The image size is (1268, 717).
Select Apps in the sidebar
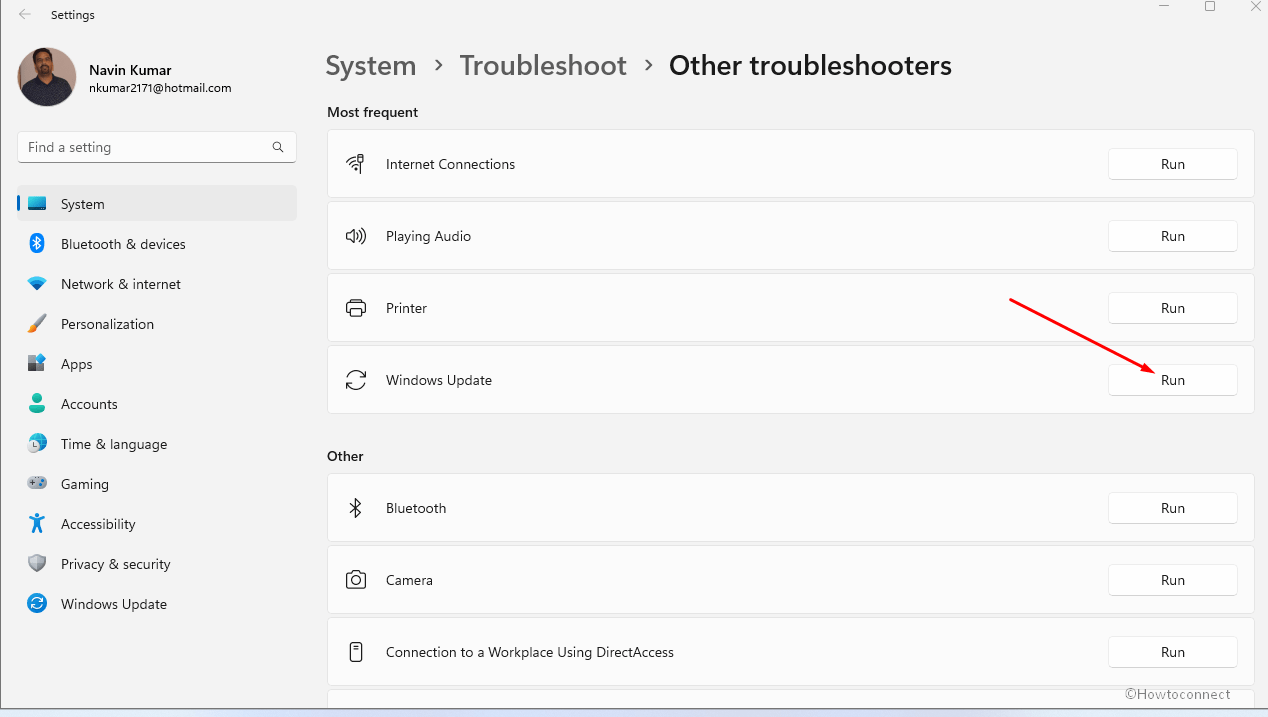(157, 364)
